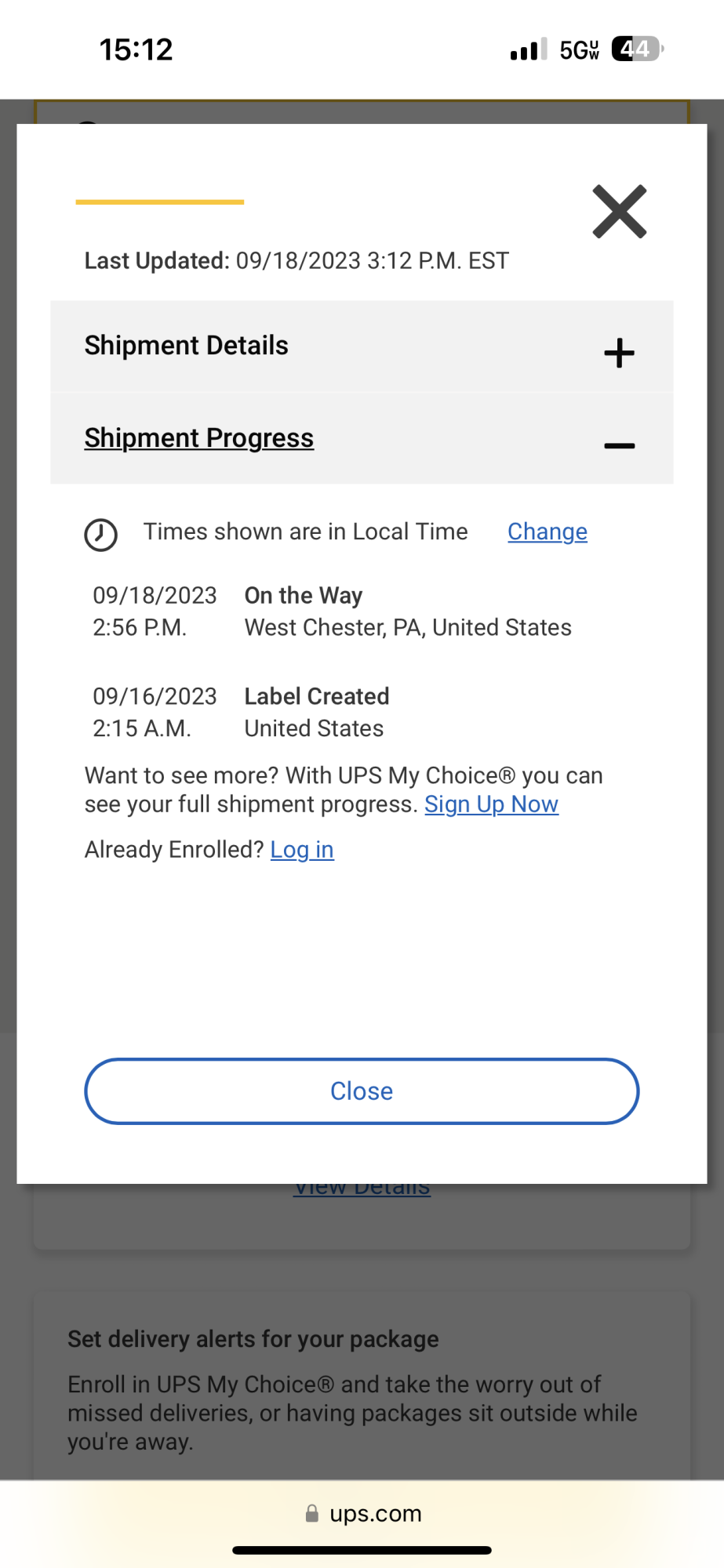This screenshot has width=724, height=1568.
Task: Follow the Log in link
Action: [302, 850]
